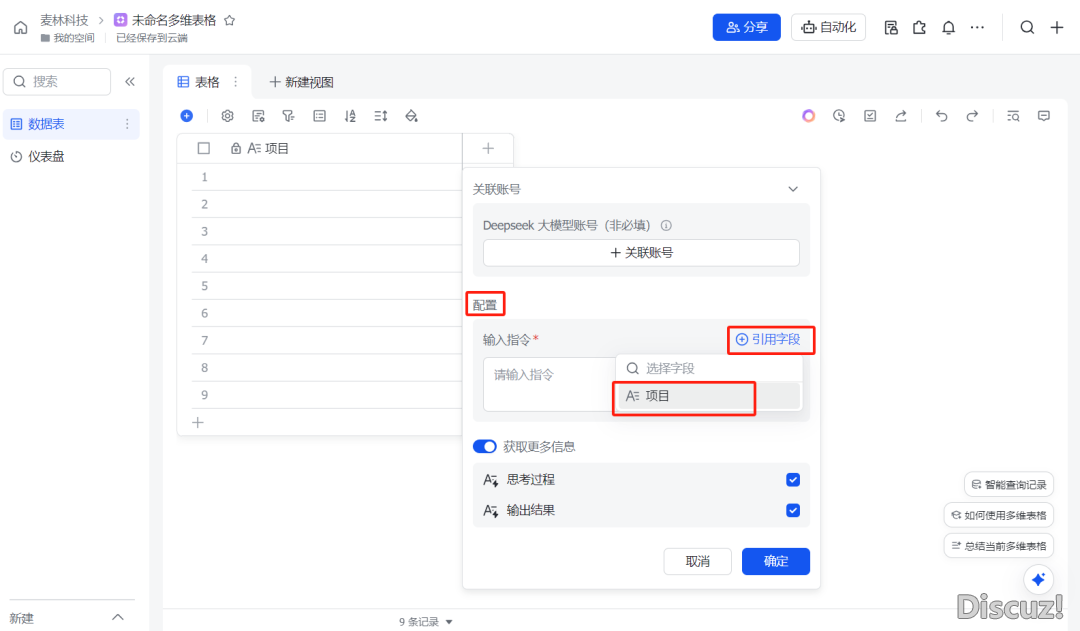Click the Deepseek account info icon
Viewport: 1080px width, 631px height.
pyautogui.click(x=666, y=225)
